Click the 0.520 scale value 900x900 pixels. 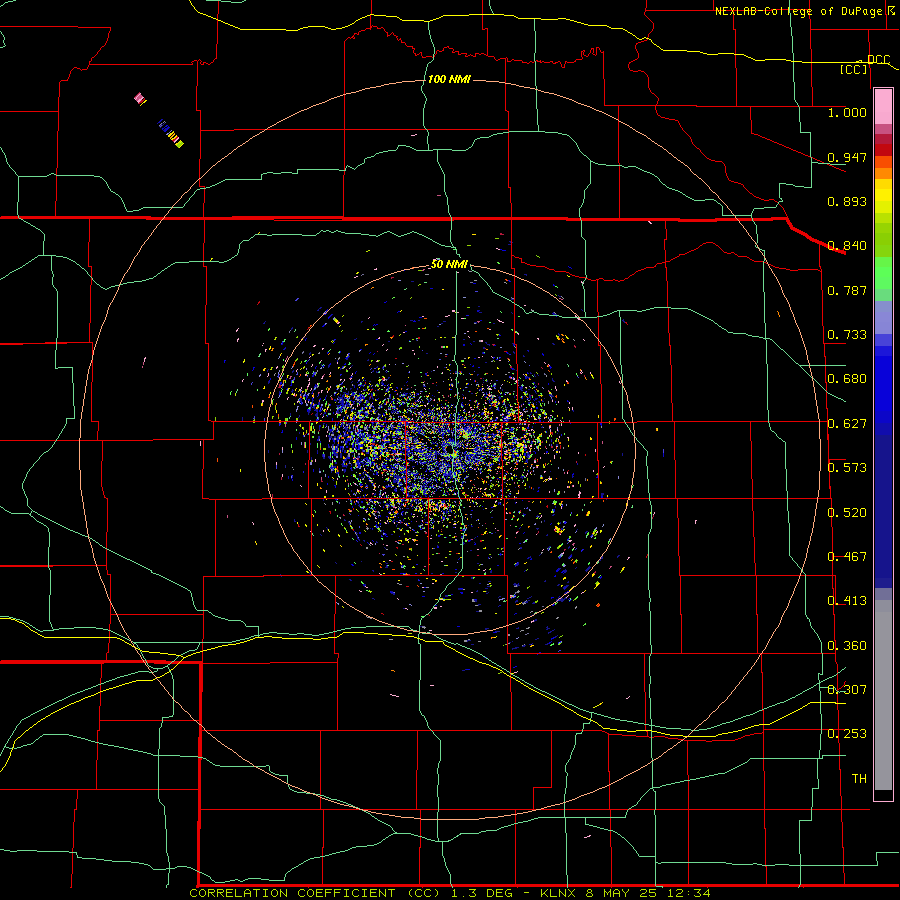coord(847,512)
